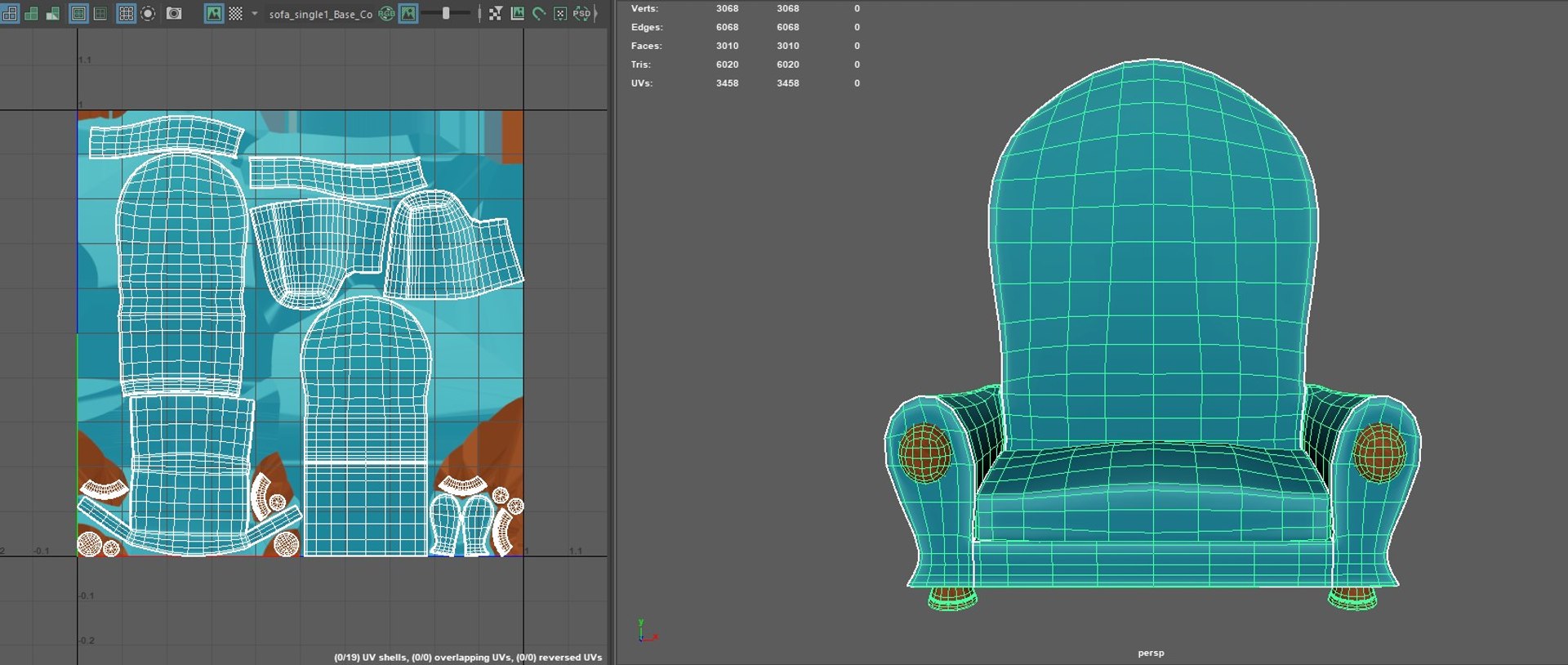The width and height of the screenshot is (1568, 665).
Task: Click the update PSD networks icon
Action: (581, 14)
